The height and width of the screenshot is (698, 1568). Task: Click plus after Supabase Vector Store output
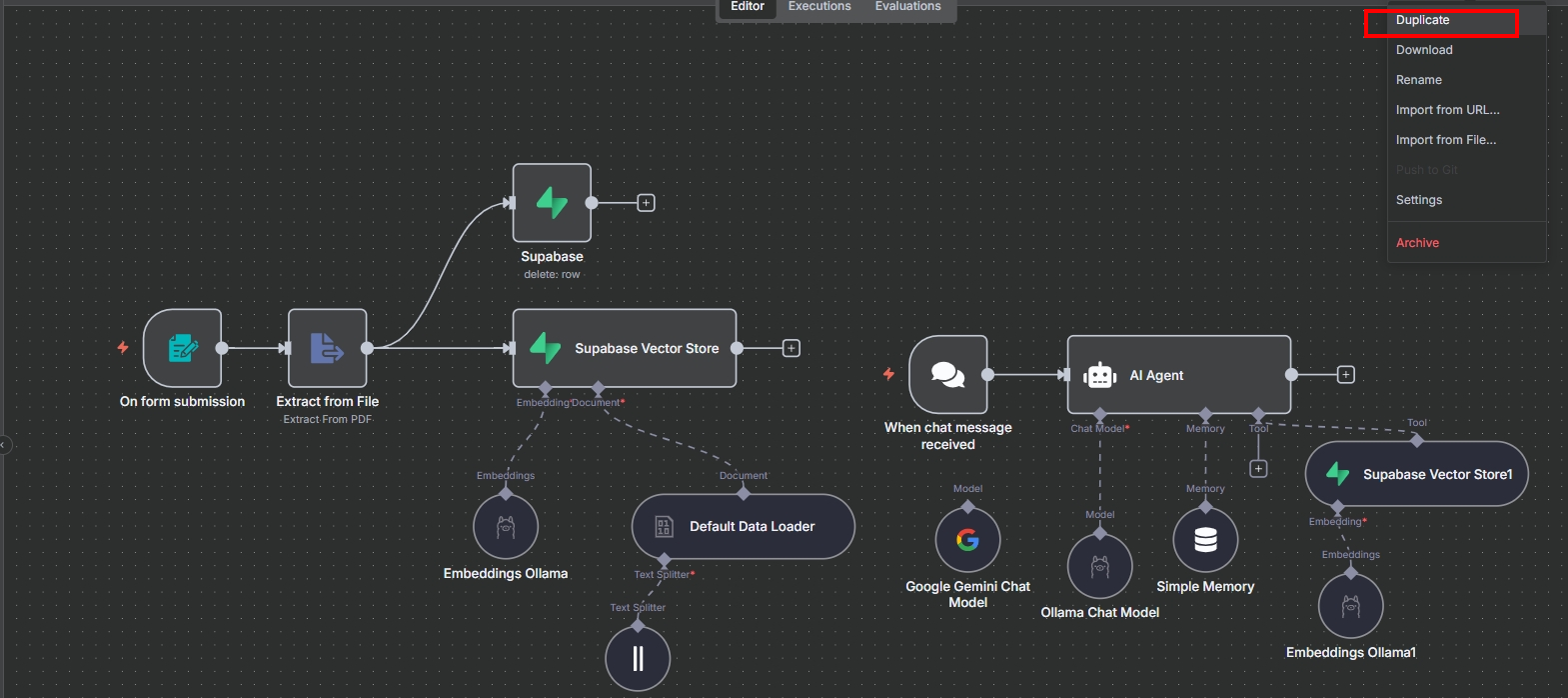(791, 348)
